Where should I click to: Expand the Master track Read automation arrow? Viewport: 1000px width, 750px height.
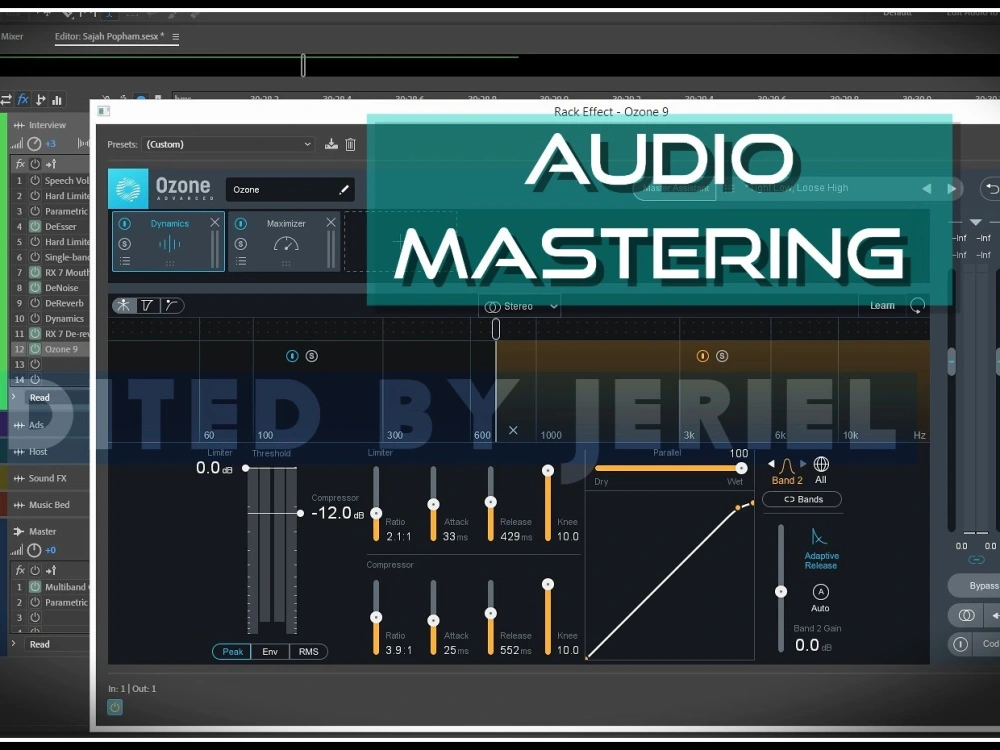(14, 643)
